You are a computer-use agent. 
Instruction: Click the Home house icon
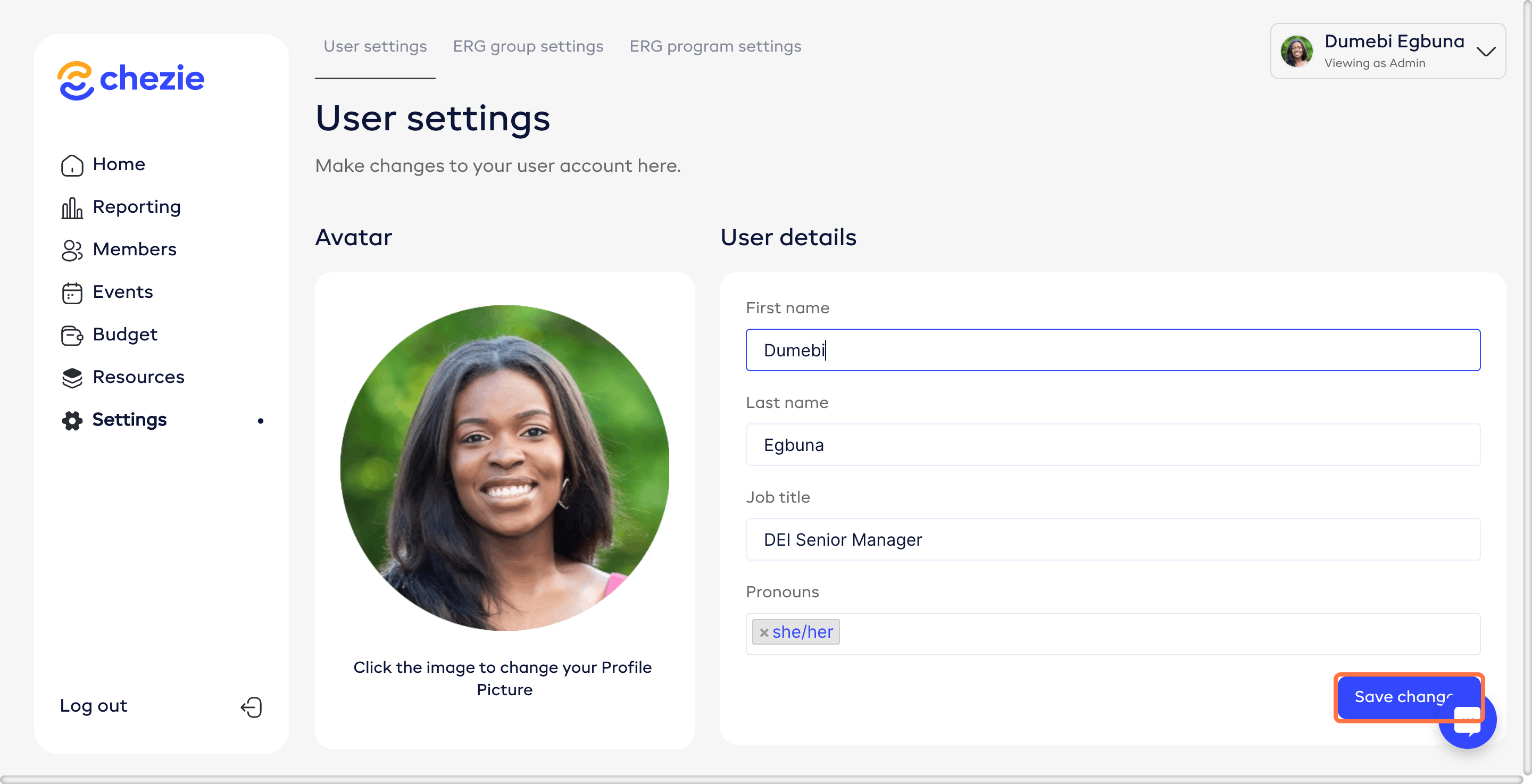coord(72,165)
